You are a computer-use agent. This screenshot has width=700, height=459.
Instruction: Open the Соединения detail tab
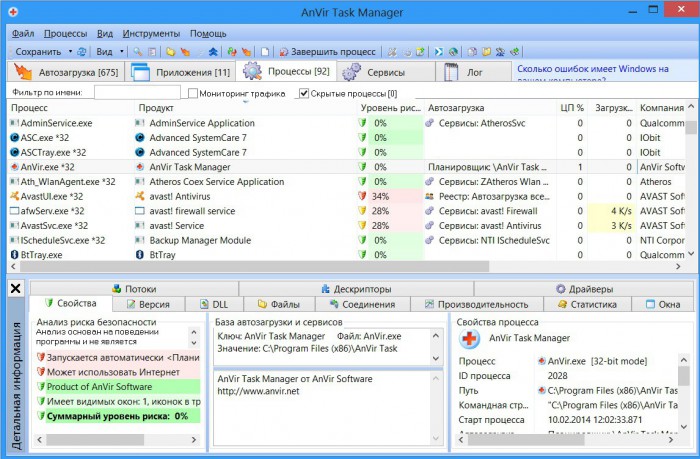362,305
